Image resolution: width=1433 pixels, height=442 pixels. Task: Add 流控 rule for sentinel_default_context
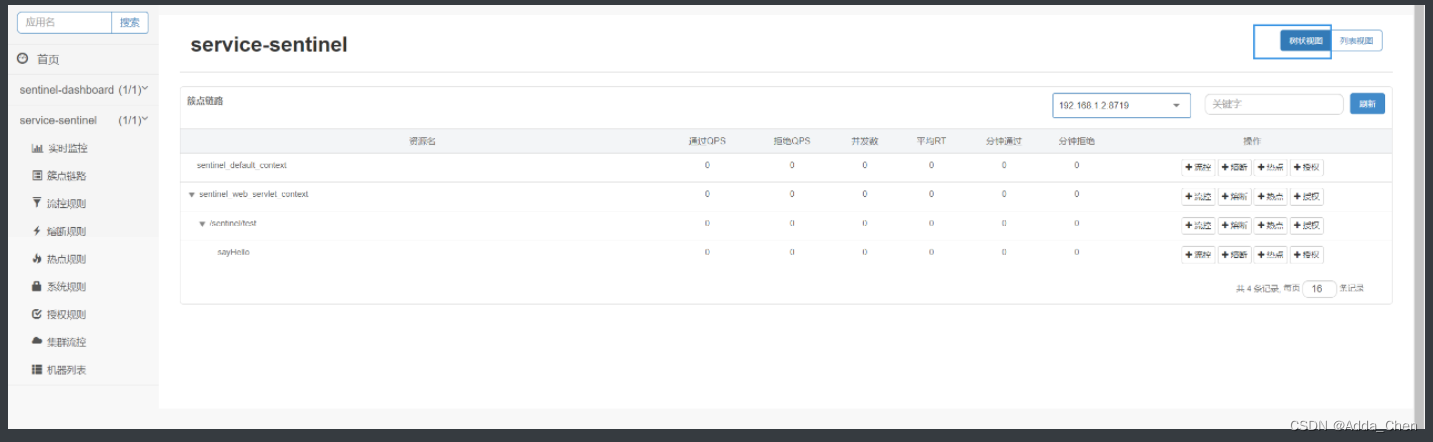1198,168
